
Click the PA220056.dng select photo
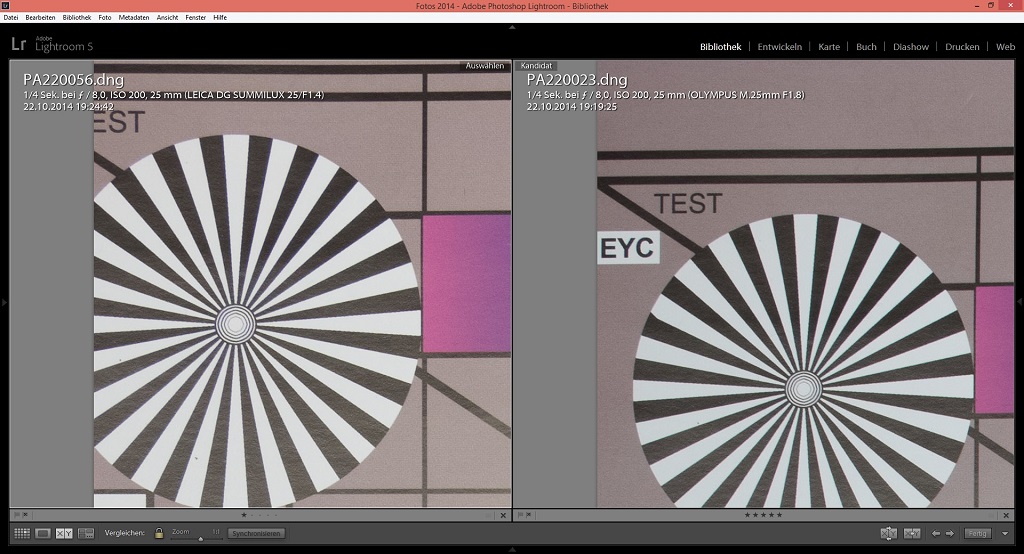point(302,284)
